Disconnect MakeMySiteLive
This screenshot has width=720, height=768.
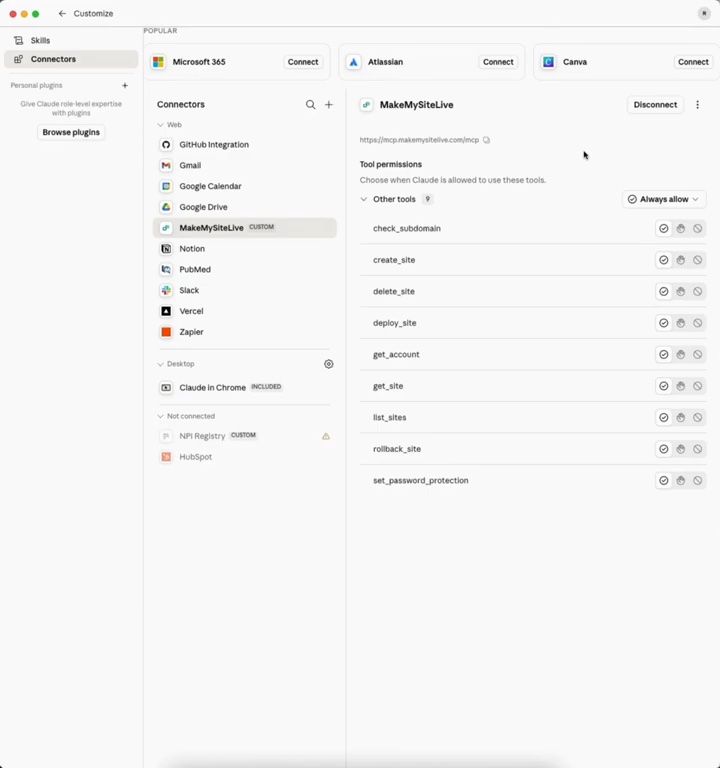pos(655,105)
